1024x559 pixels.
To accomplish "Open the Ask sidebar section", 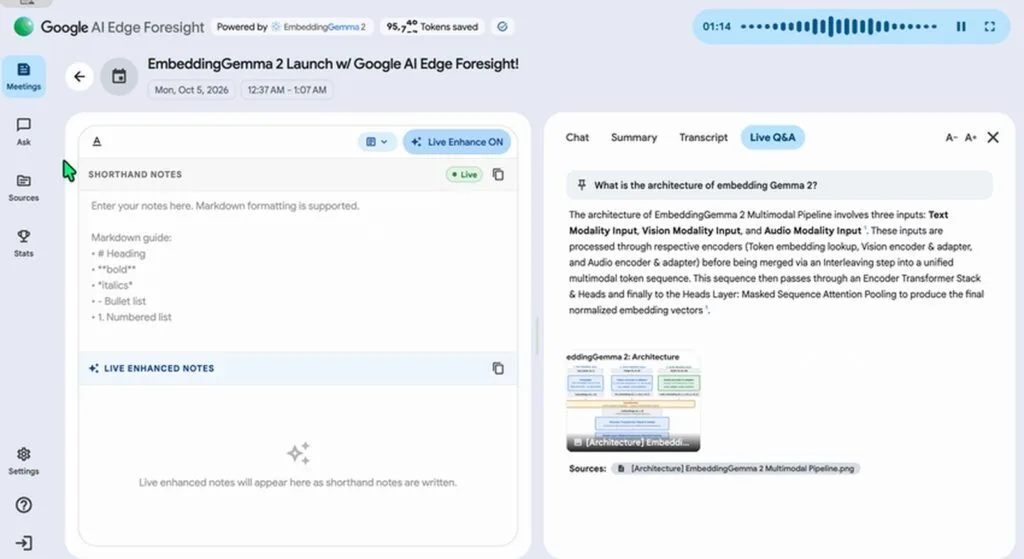I will 24,131.
